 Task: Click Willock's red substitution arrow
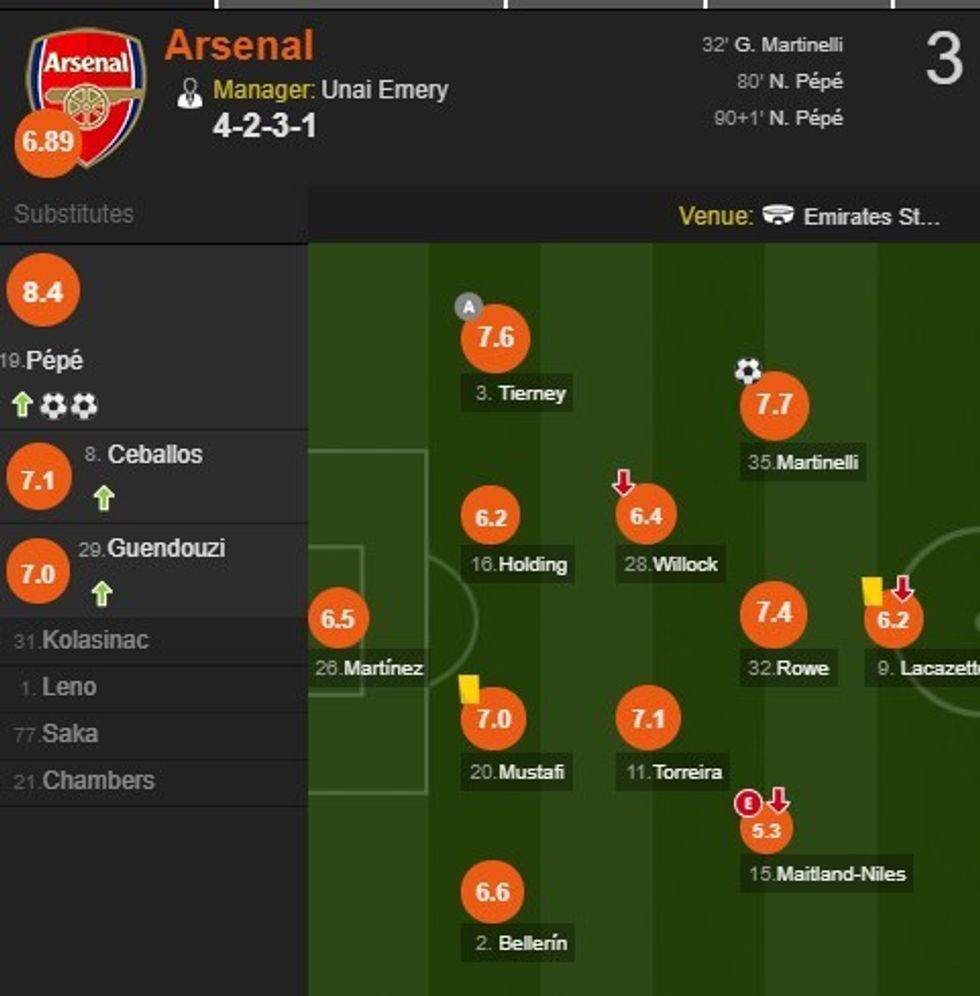[x=623, y=484]
